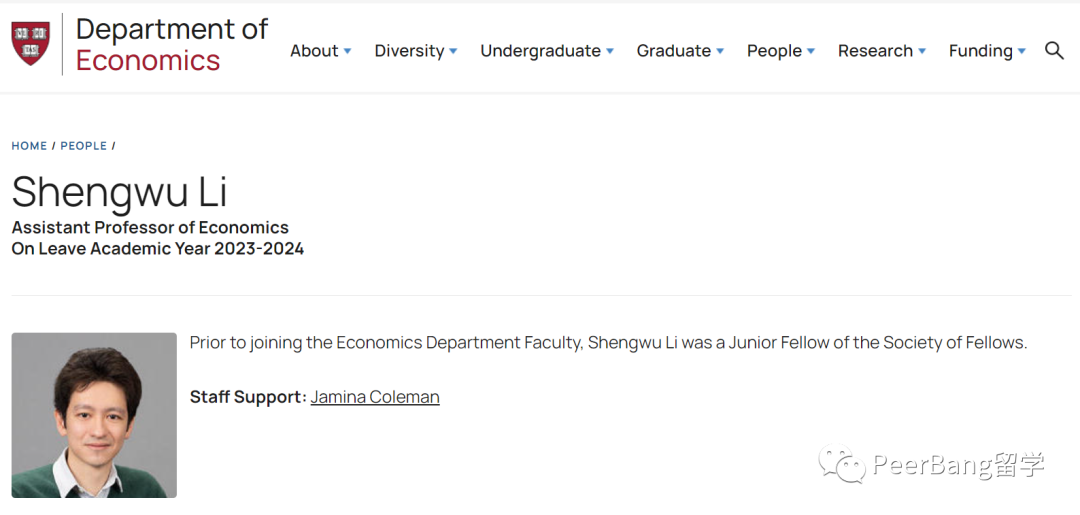1080x515 pixels.
Task: Click the Harvard shield logo icon
Action: click(30, 44)
